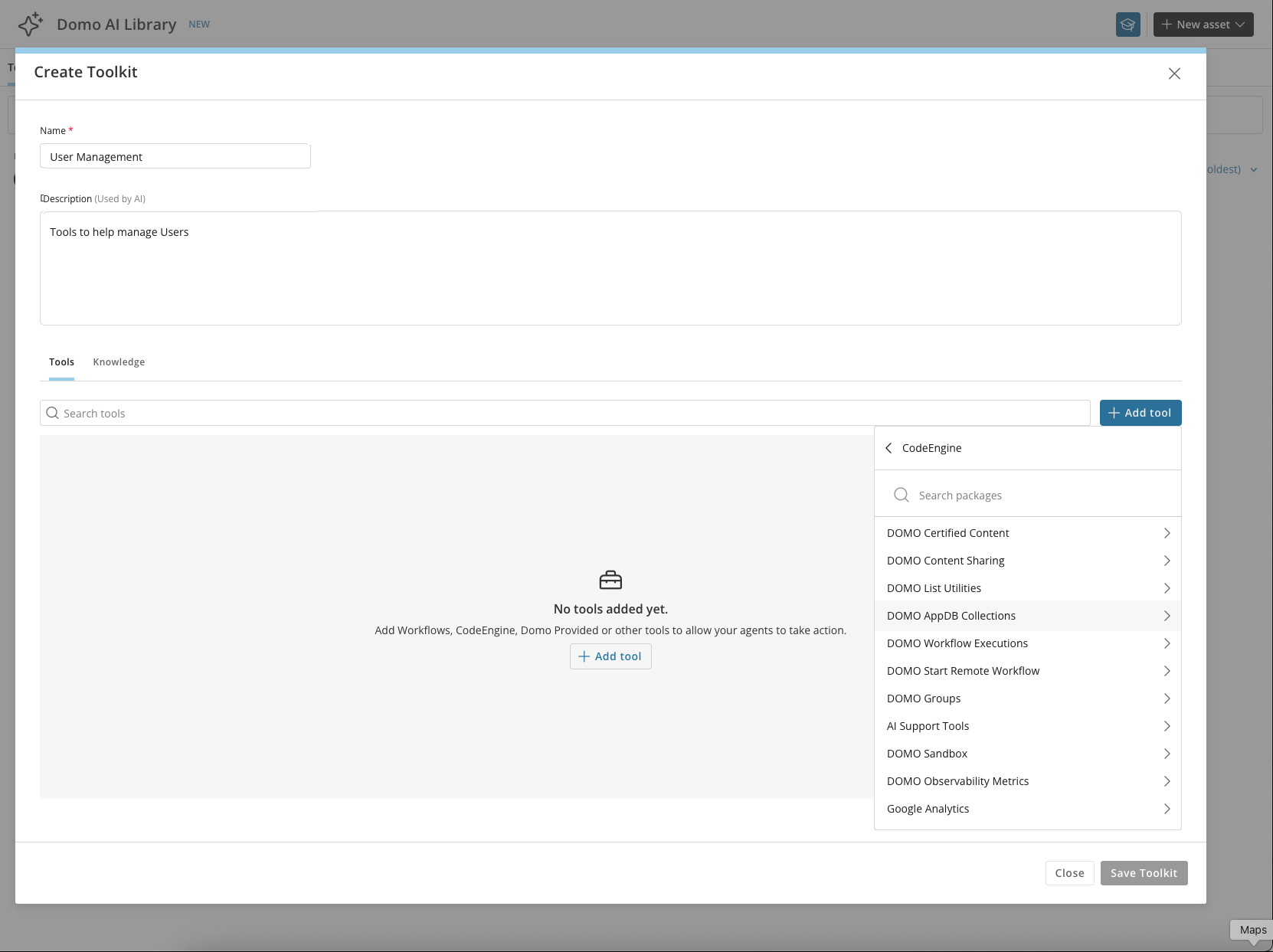Image resolution: width=1273 pixels, height=952 pixels.
Task: Click the Description text area
Action: click(610, 268)
